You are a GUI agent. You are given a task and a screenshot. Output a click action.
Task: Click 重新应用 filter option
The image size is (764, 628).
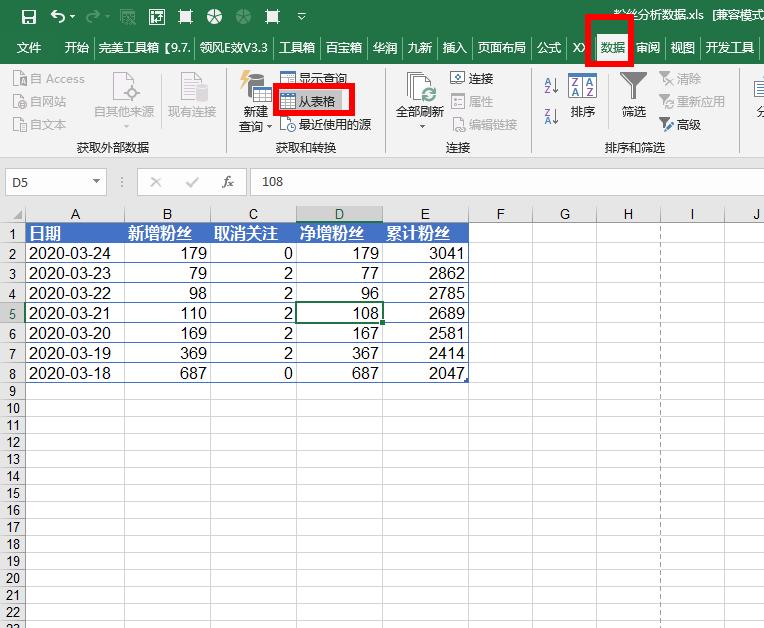tap(691, 101)
